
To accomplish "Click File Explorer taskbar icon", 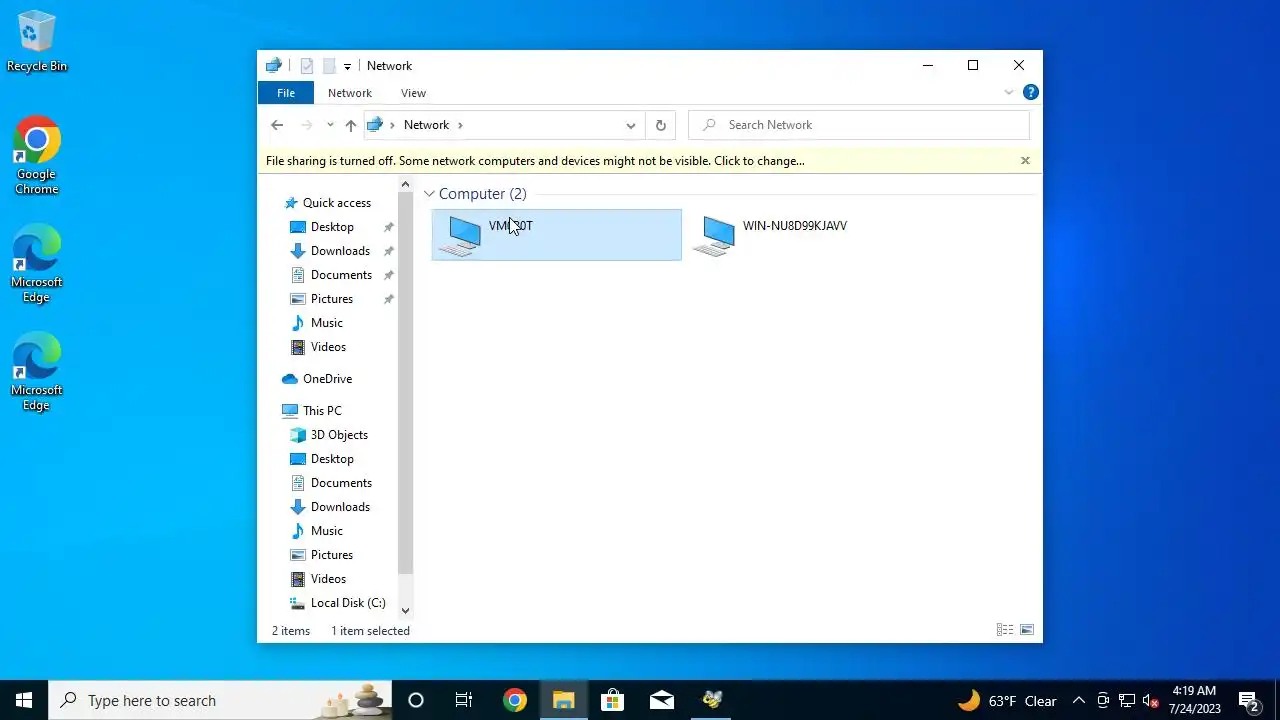I will 564,700.
